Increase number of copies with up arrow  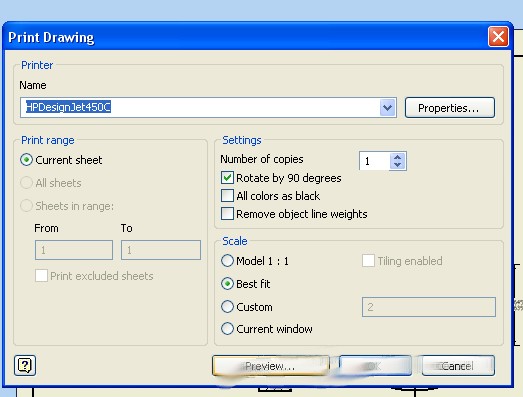pos(397,157)
